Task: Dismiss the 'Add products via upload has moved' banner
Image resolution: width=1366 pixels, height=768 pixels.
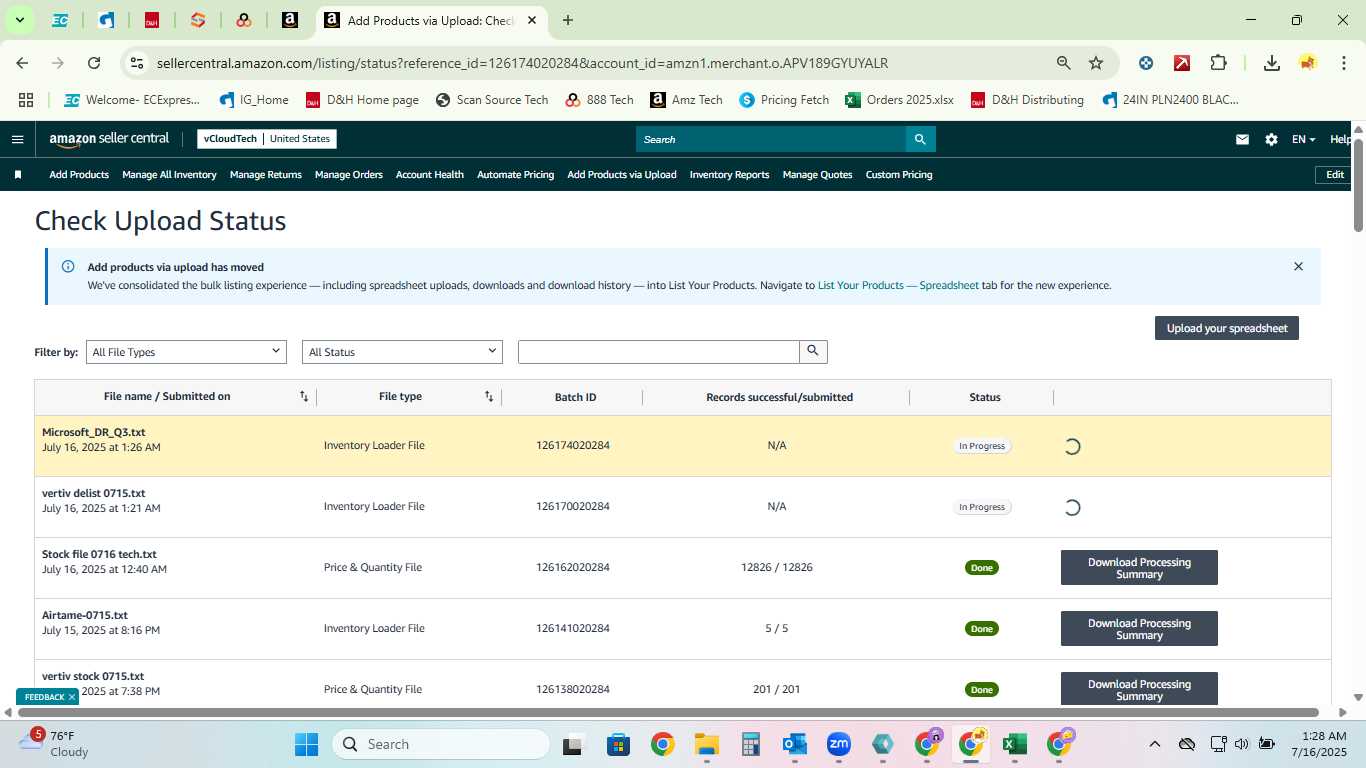Action: 1298,266
